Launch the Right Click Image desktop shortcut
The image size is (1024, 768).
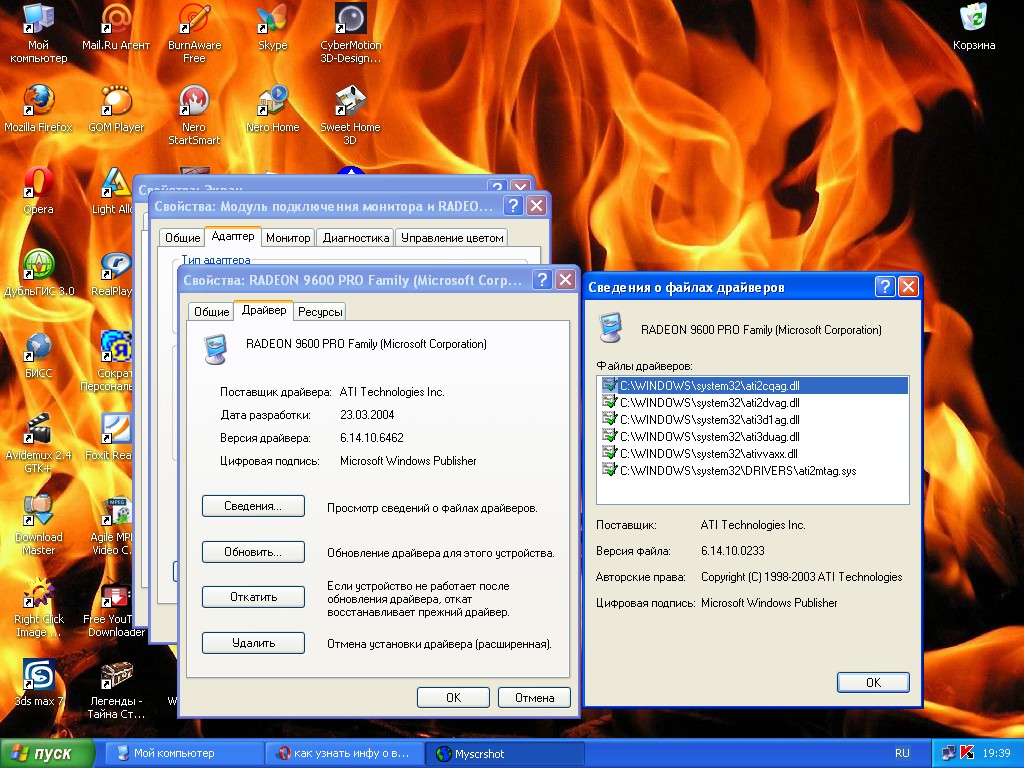pyautogui.click(x=39, y=608)
